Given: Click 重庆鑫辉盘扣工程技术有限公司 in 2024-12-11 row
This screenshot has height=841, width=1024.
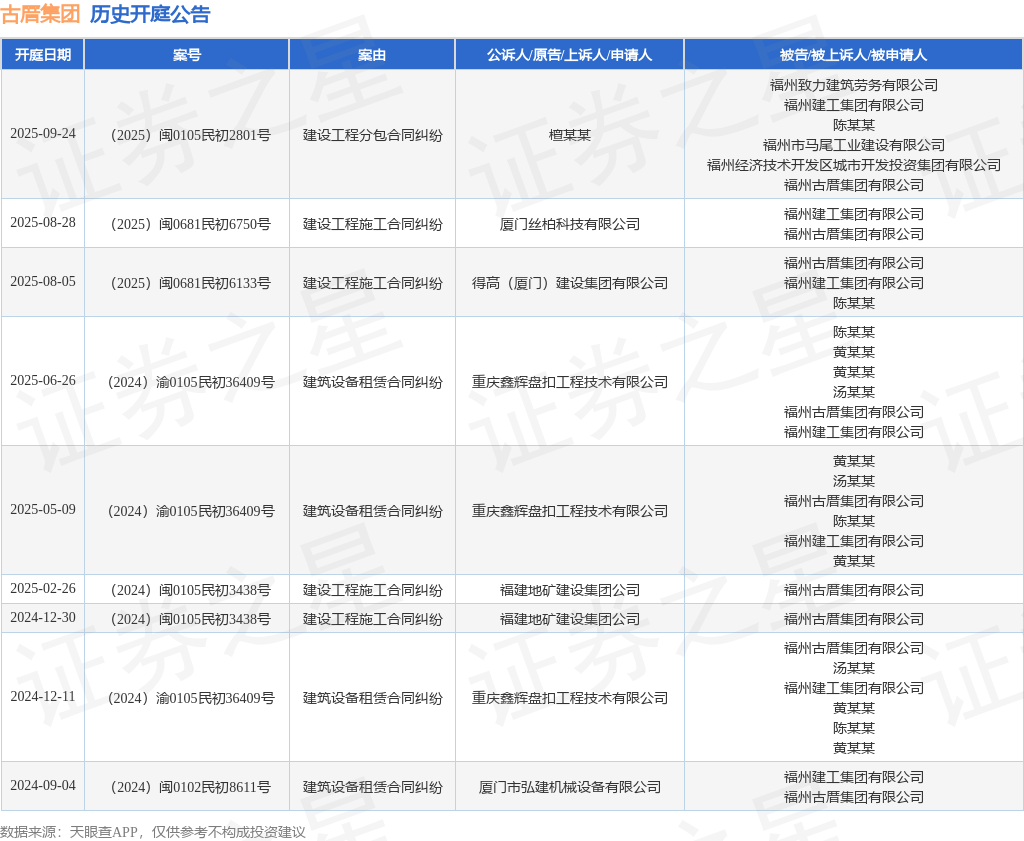Looking at the screenshot, I should [x=569, y=698].
